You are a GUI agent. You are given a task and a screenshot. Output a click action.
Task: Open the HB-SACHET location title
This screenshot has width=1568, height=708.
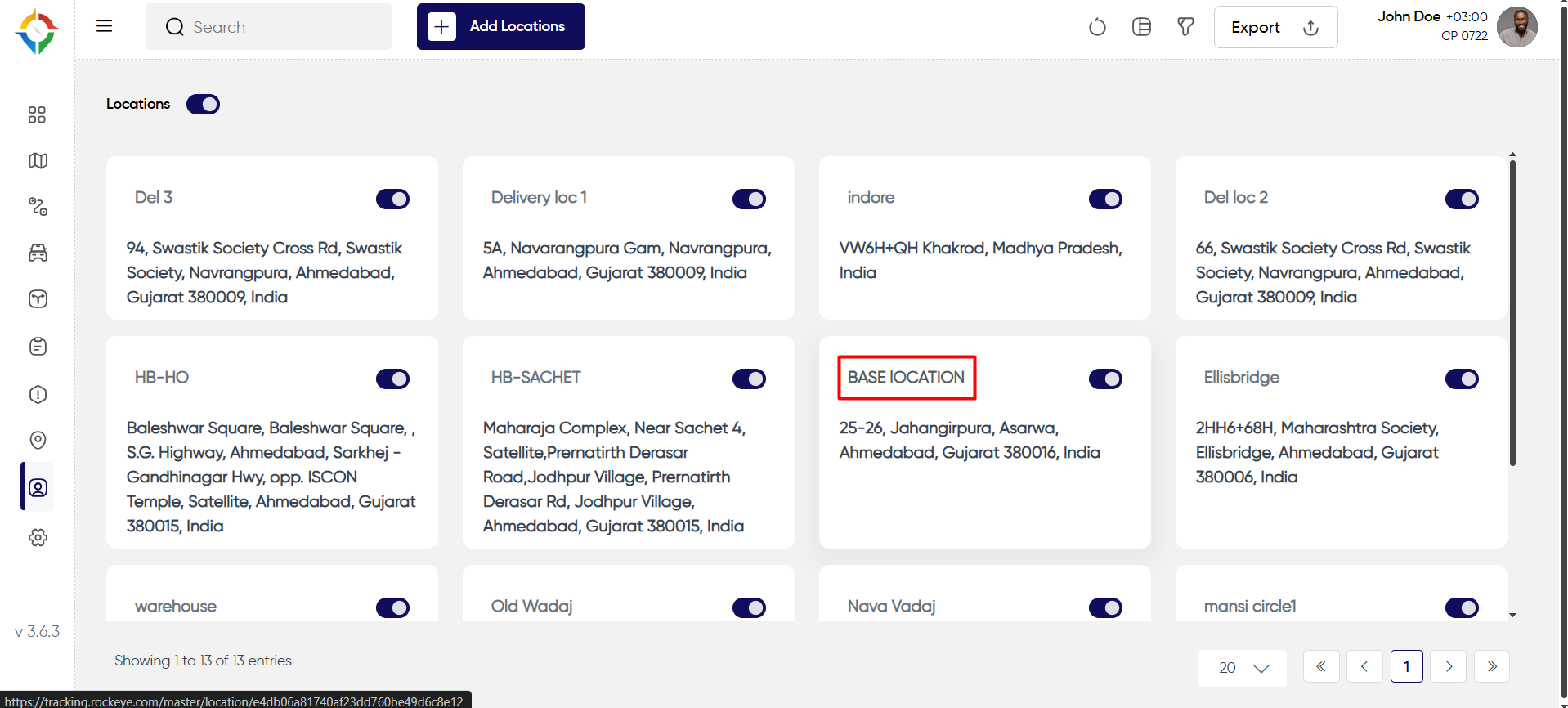point(535,377)
